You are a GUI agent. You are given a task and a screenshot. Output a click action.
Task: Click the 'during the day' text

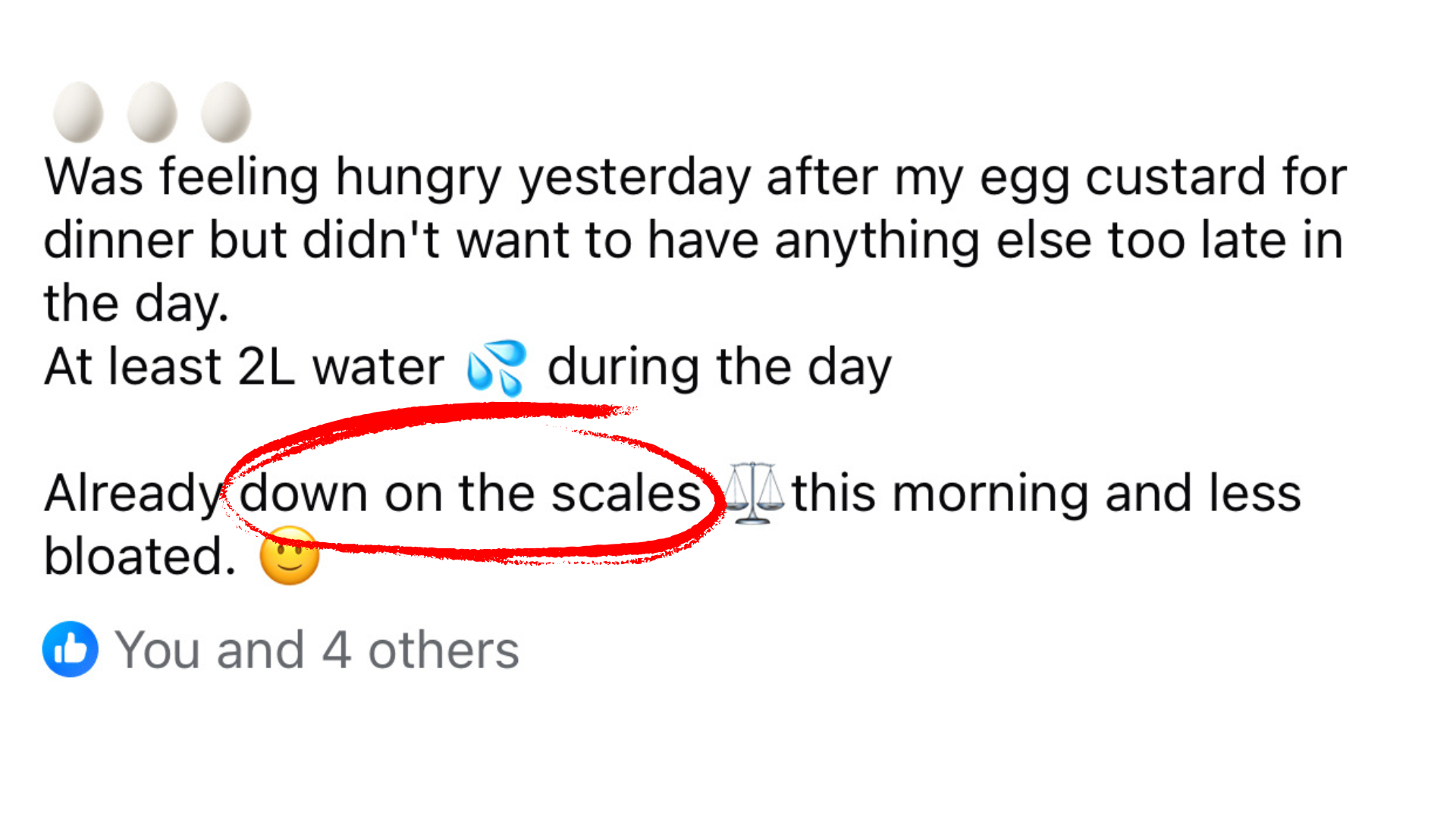coord(719,367)
